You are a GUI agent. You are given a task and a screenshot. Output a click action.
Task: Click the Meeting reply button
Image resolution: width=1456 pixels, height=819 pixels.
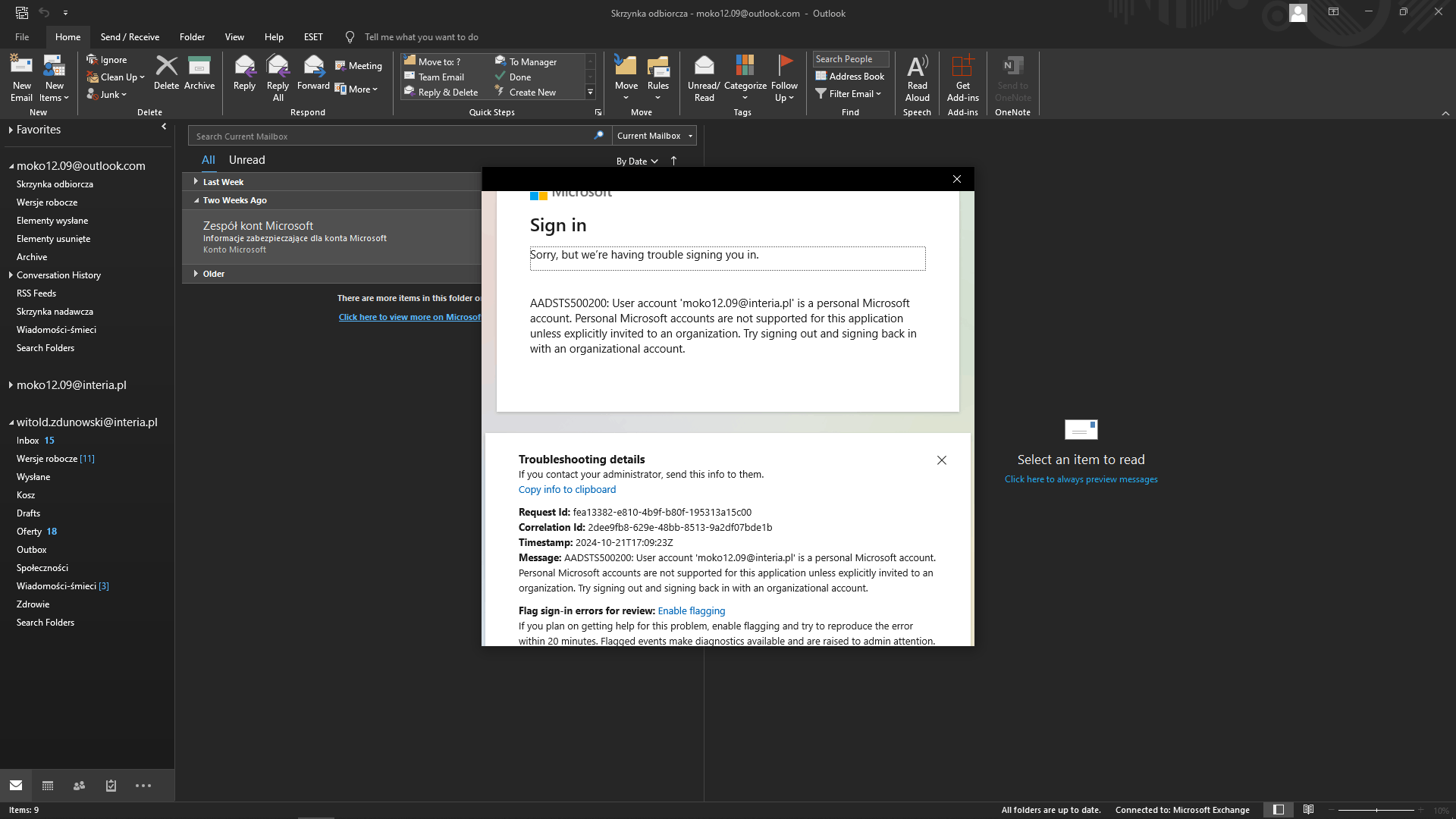tap(359, 66)
